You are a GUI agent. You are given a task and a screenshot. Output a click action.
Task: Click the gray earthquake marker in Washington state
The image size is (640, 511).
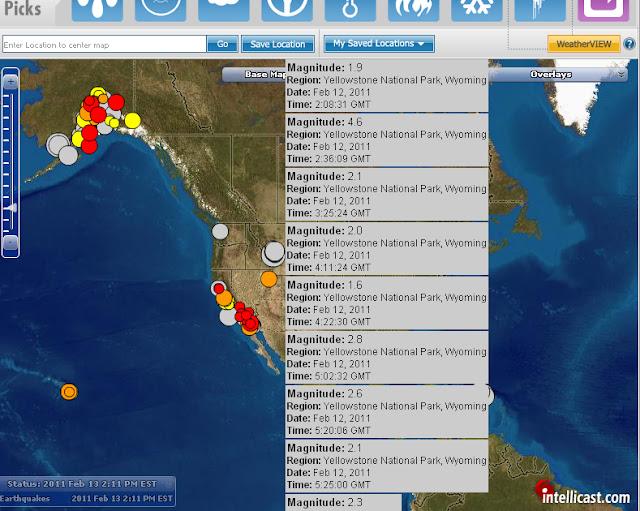(x=220, y=231)
